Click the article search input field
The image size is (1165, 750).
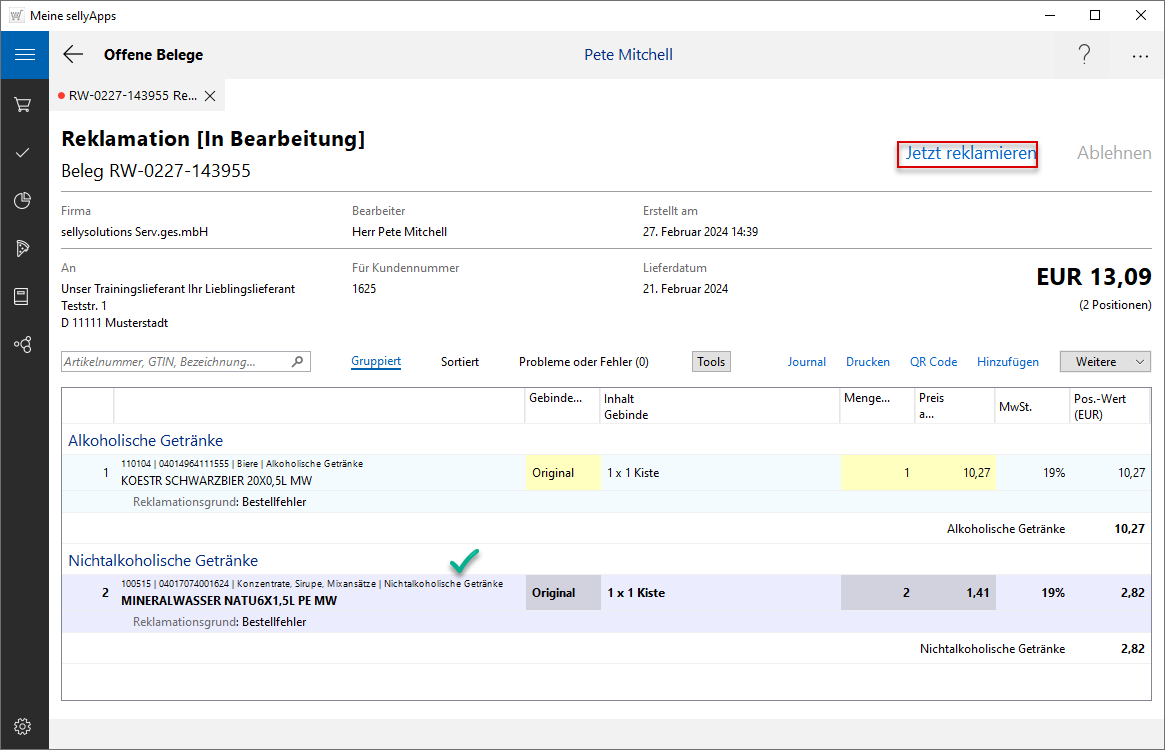point(176,362)
